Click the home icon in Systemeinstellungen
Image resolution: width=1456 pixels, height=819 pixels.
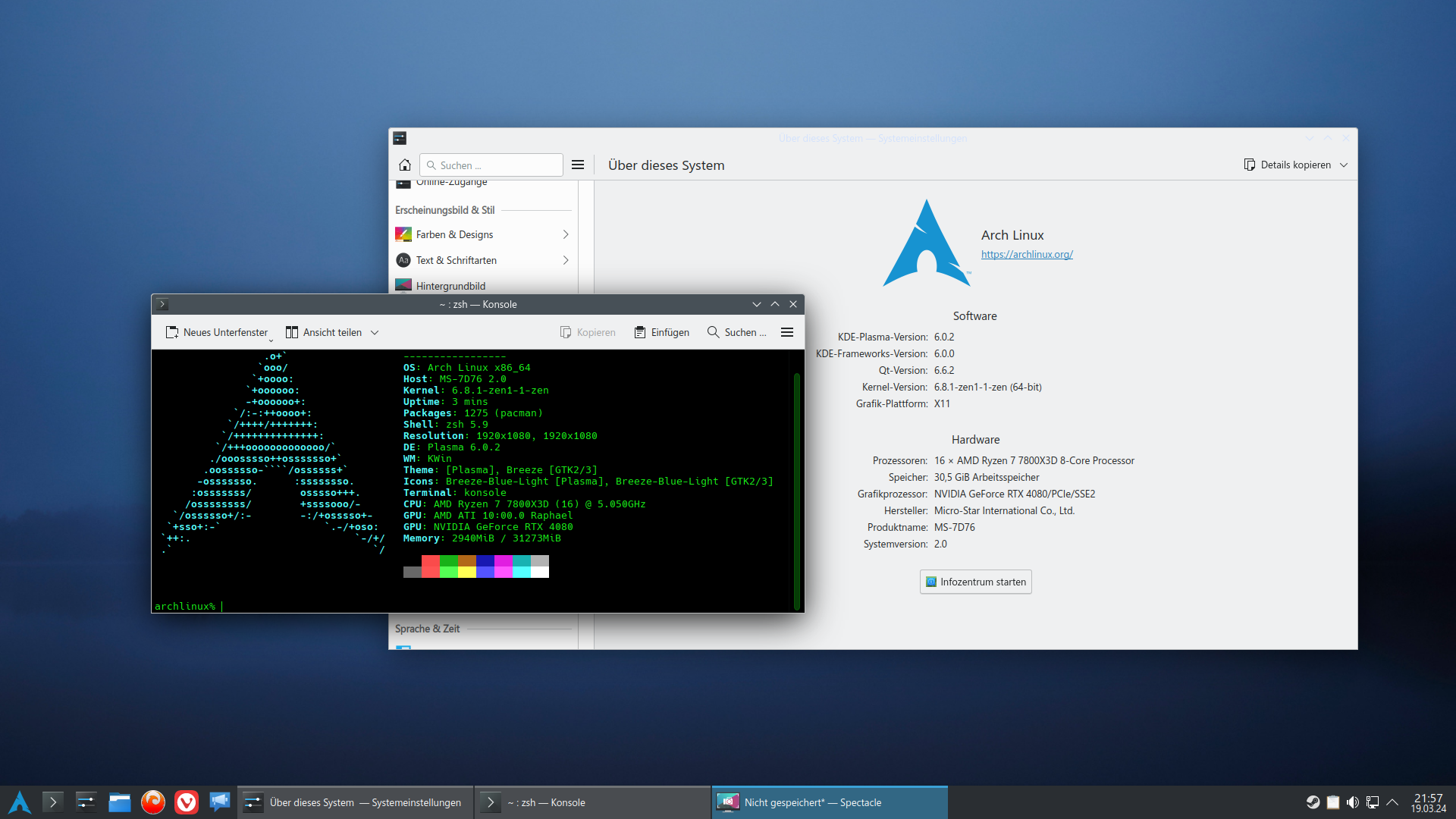coord(404,165)
